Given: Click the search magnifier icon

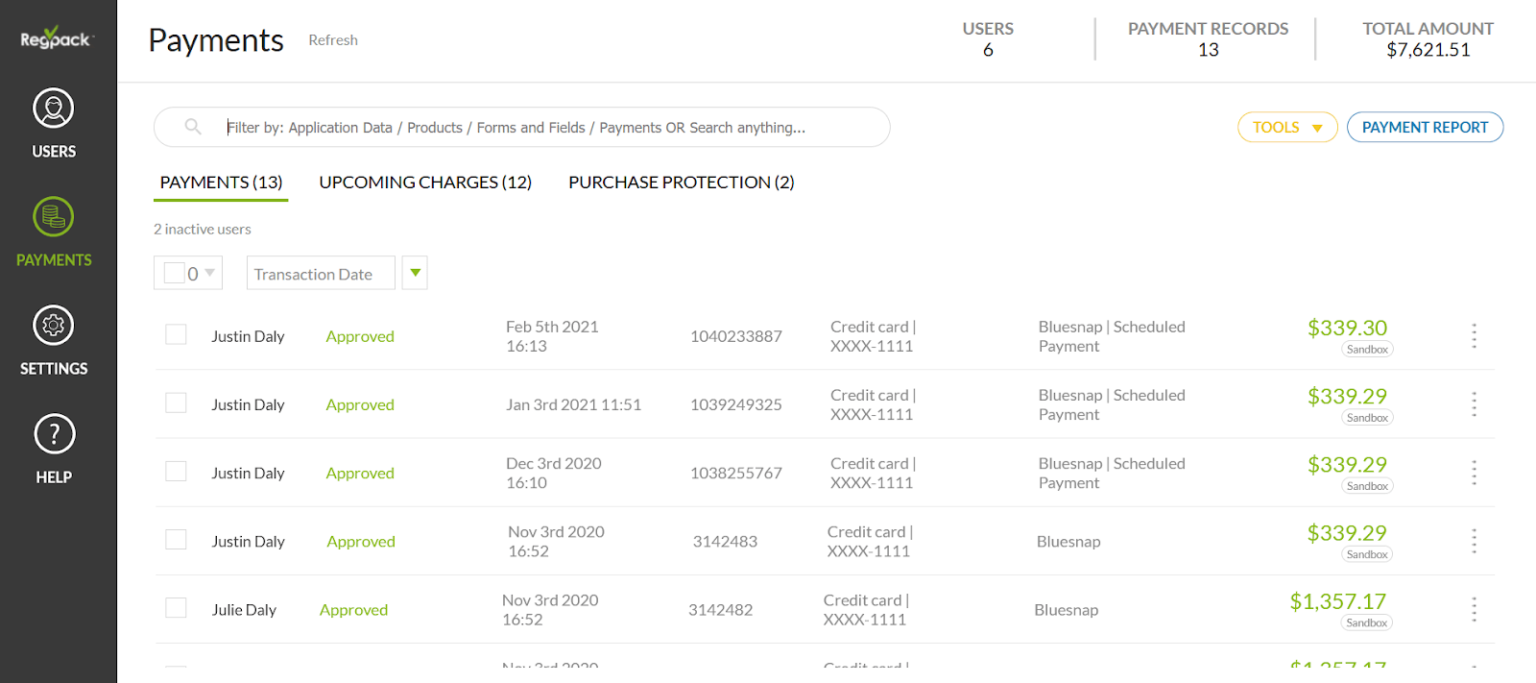Looking at the screenshot, I should point(192,127).
